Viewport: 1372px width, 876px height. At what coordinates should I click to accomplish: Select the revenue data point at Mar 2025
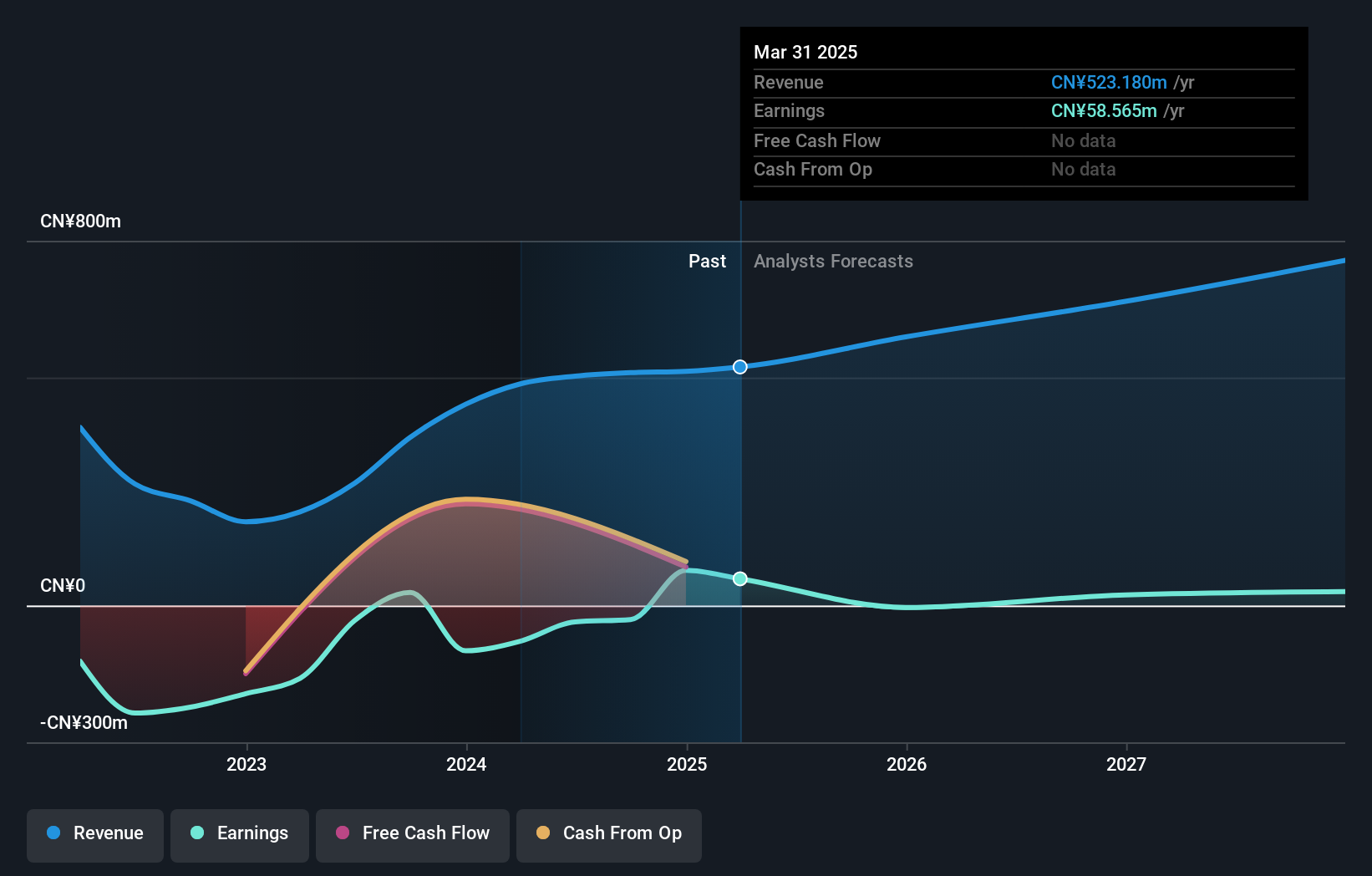[x=740, y=367]
